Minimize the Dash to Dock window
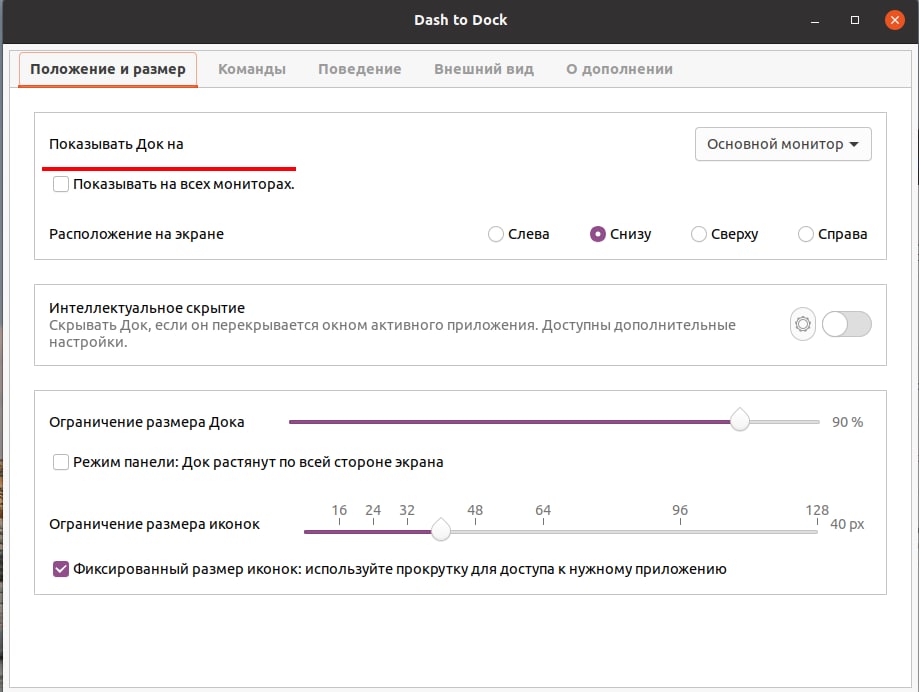 coord(815,22)
